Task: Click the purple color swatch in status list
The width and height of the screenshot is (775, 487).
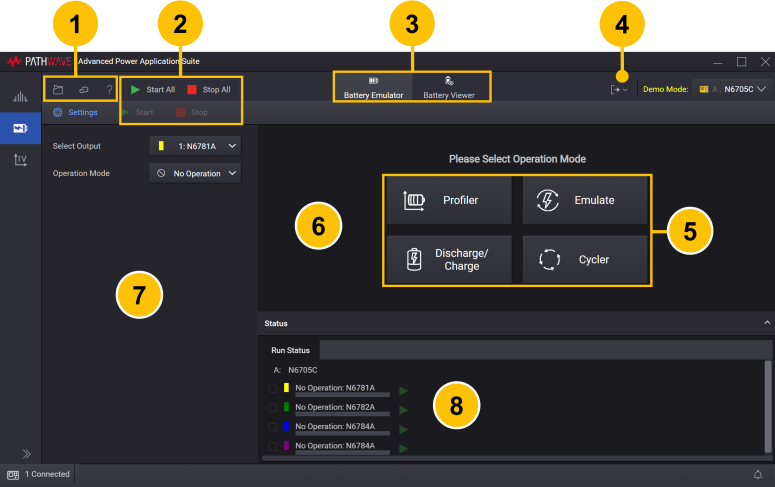Action: pos(286,446)
